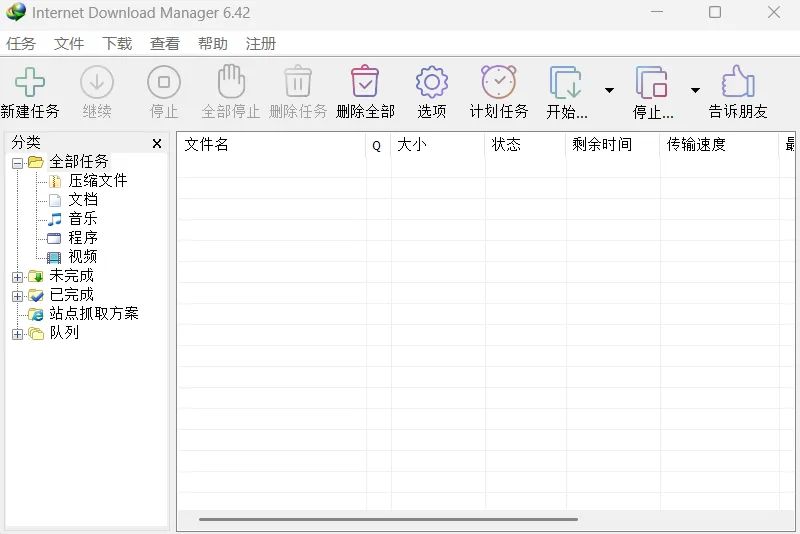Expand the 队列 tree node
This screenshot has width=800, height=534.
point(17,334)
